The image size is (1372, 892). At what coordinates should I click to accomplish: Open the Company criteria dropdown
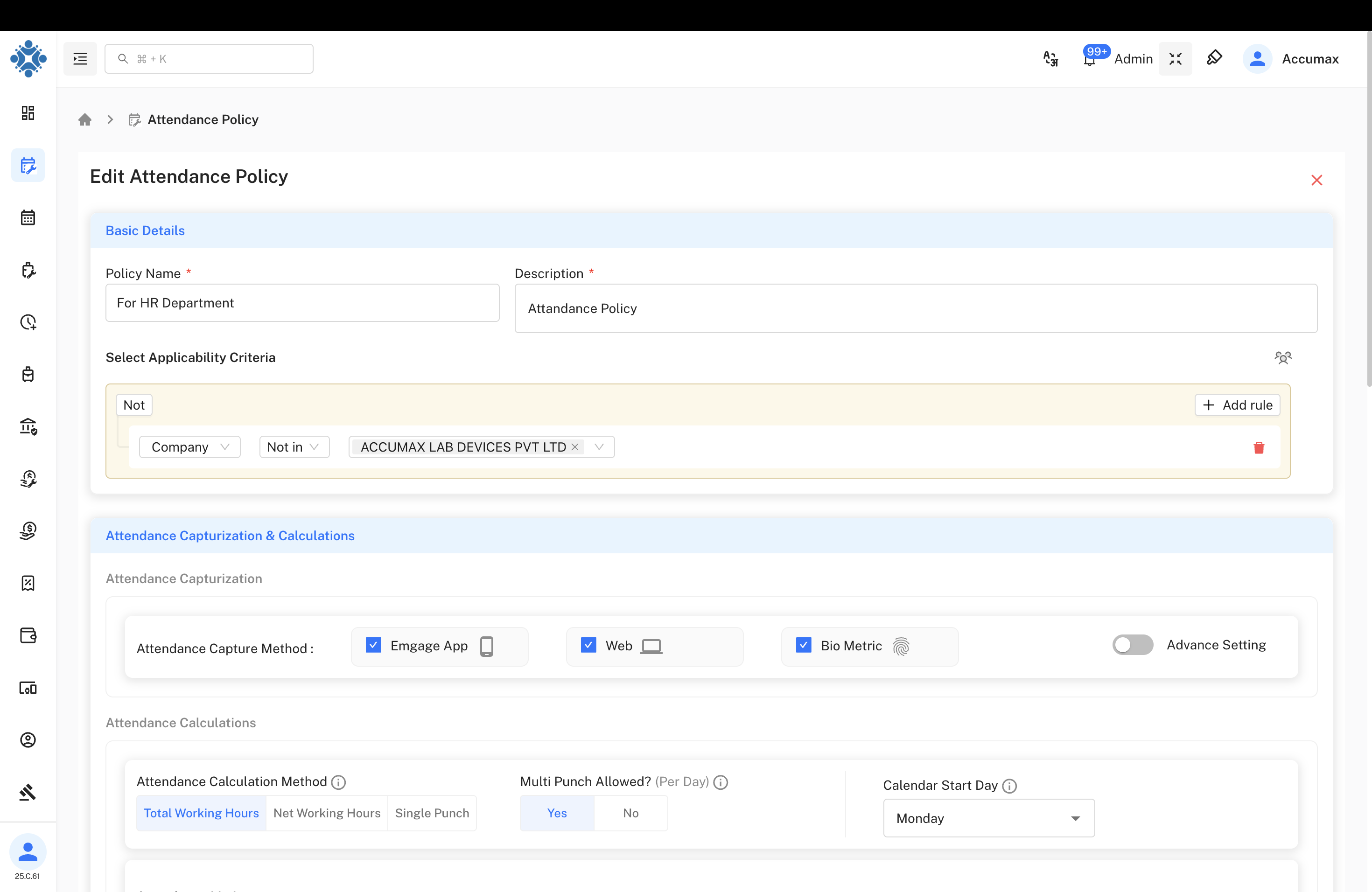click(x=189, y=446)
